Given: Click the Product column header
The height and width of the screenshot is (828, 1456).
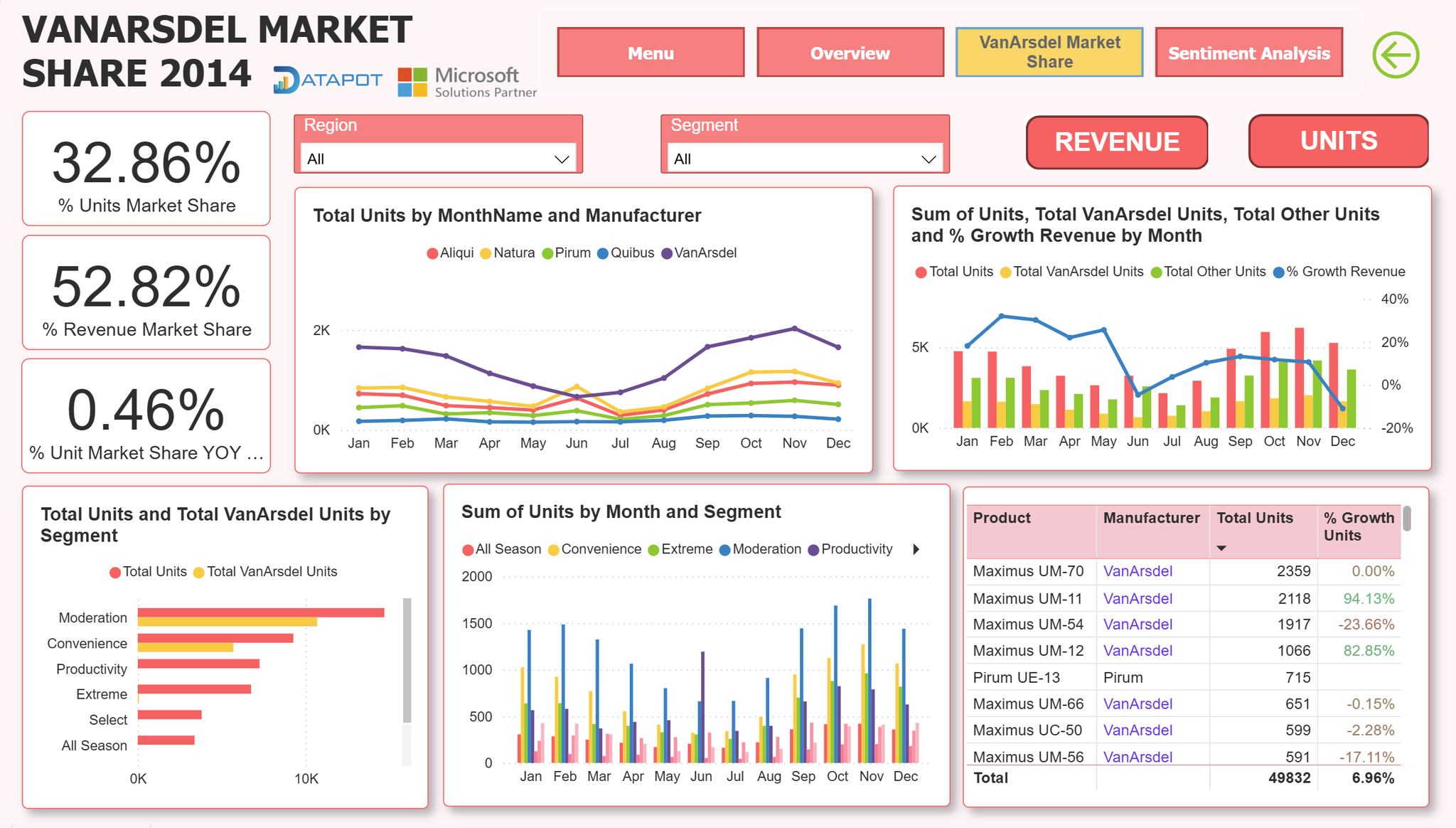Looking at the screenshot, I should coord(1031,531).
